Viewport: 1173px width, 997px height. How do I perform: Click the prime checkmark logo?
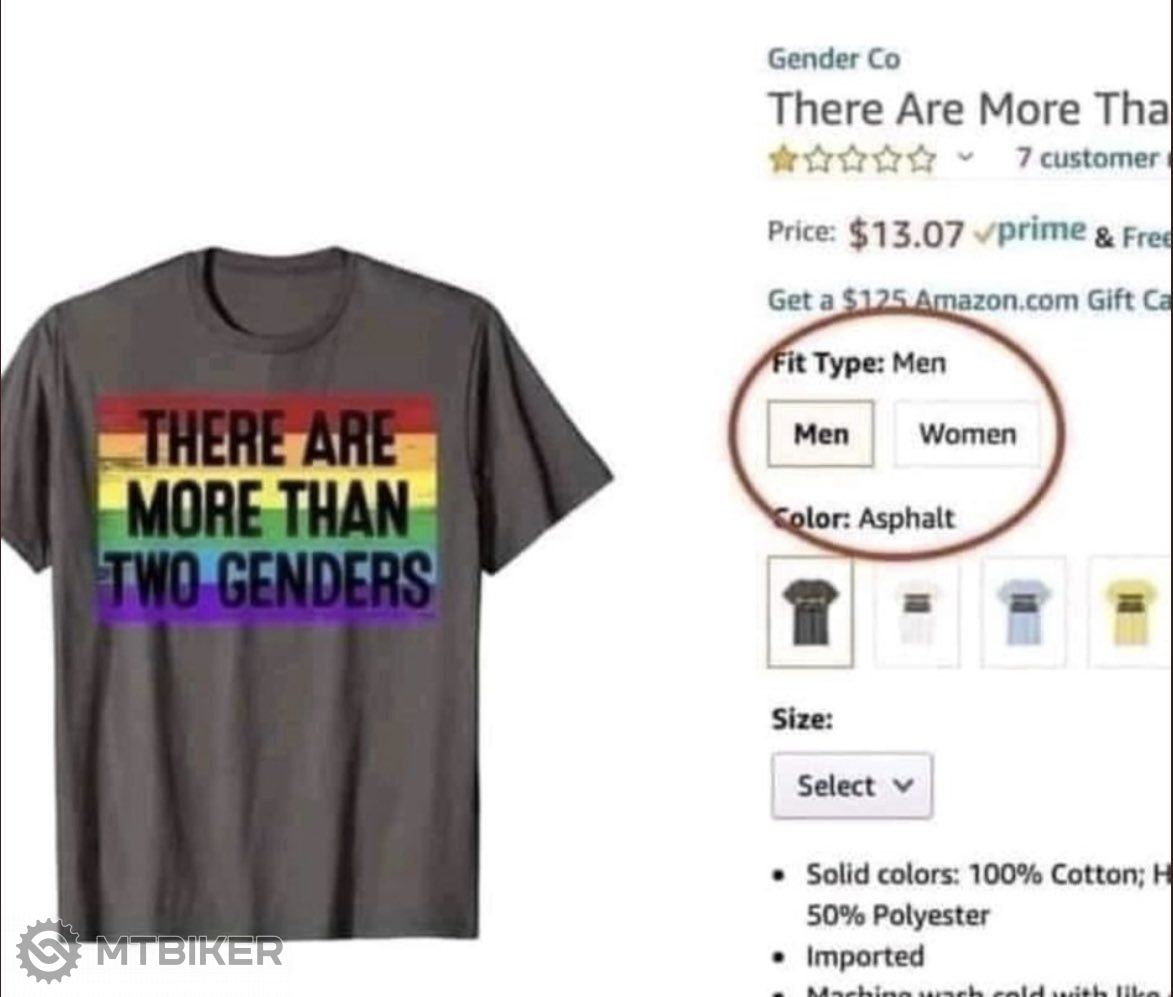1030,232
